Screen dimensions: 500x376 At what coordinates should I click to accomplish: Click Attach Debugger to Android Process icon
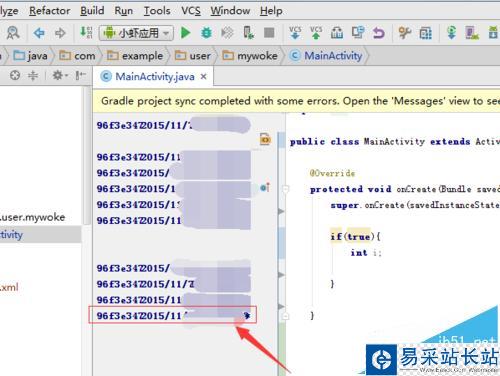(x=248, y=33)
